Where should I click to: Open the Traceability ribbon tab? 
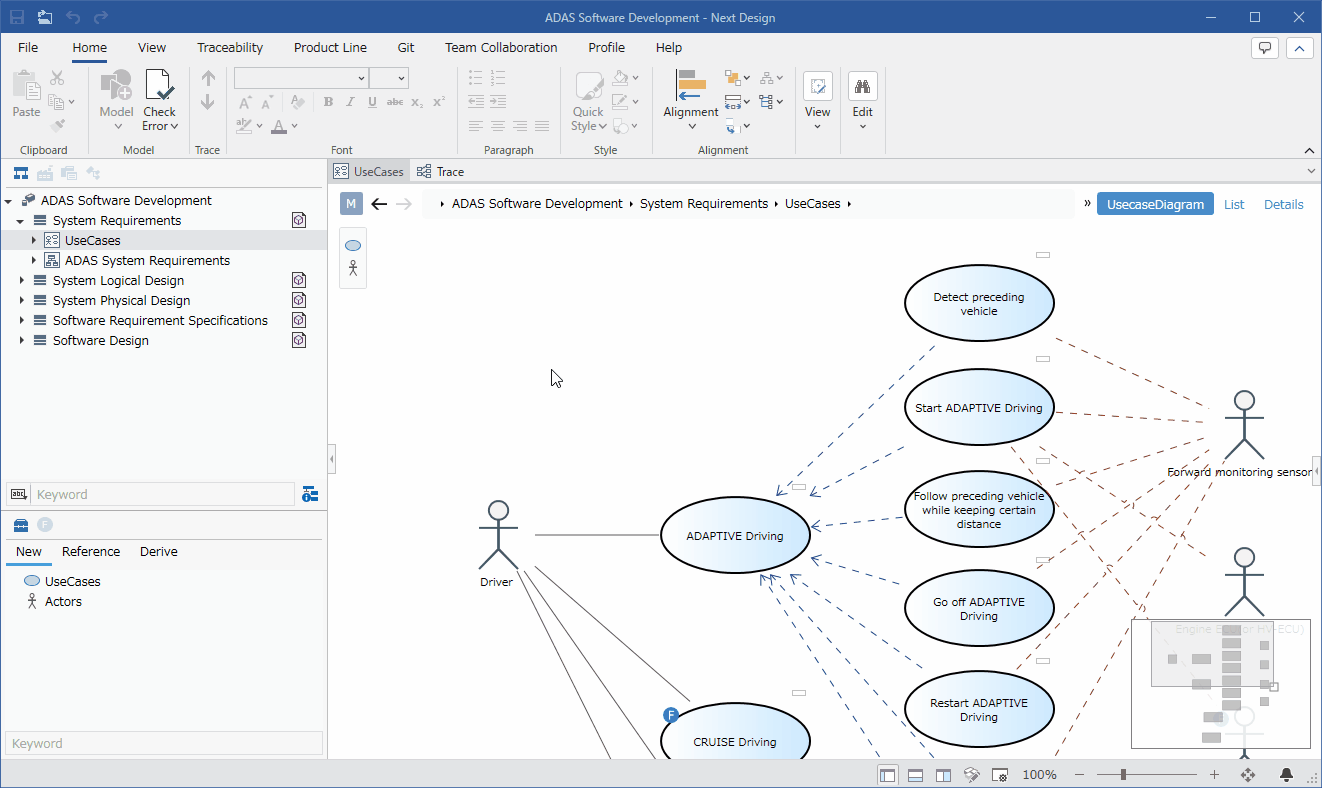230,47
